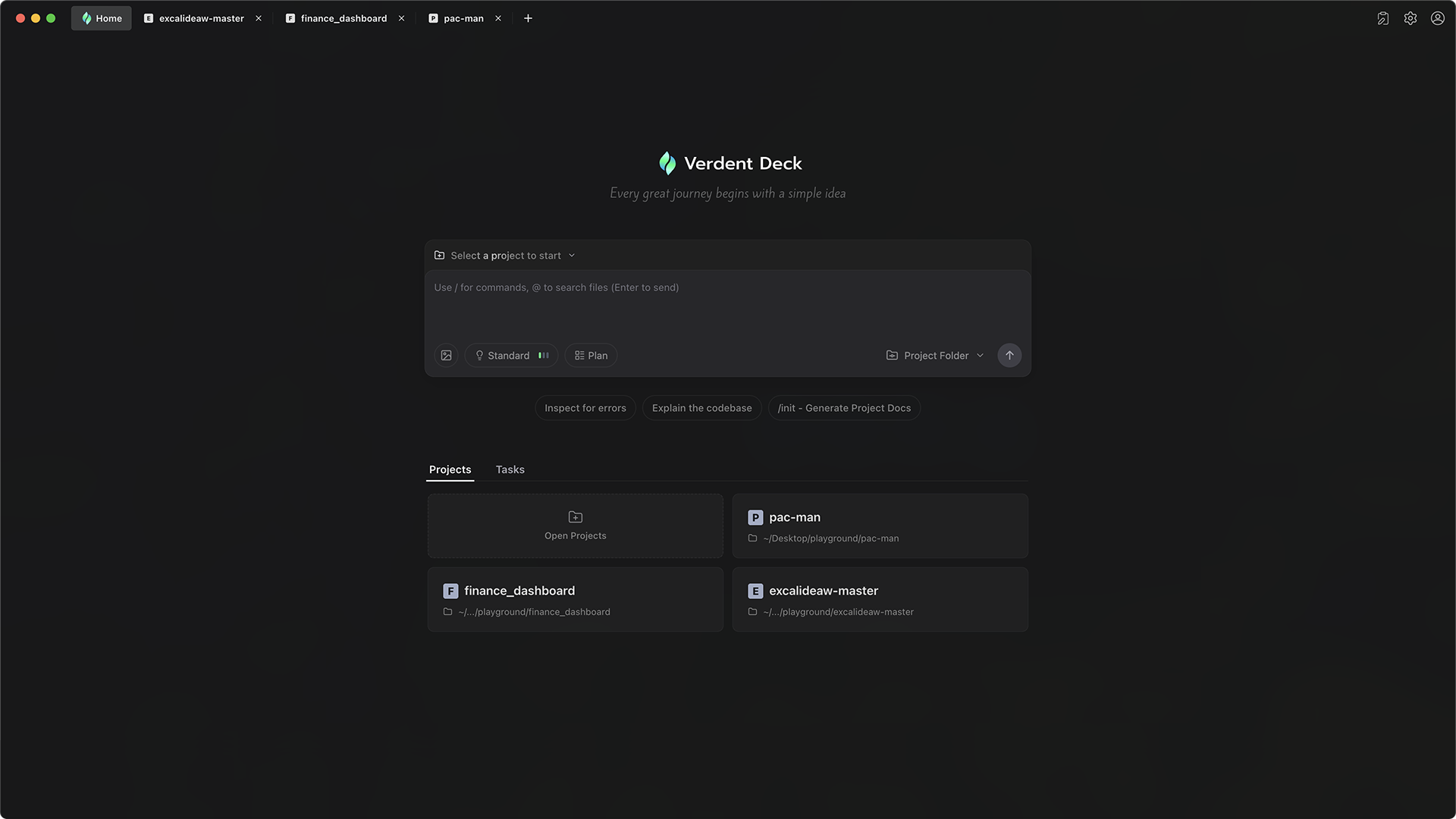This screenshot has width=1456, height=819.
Task: Click Explain the codebase suggestion
Action: [x=701, y=408]
